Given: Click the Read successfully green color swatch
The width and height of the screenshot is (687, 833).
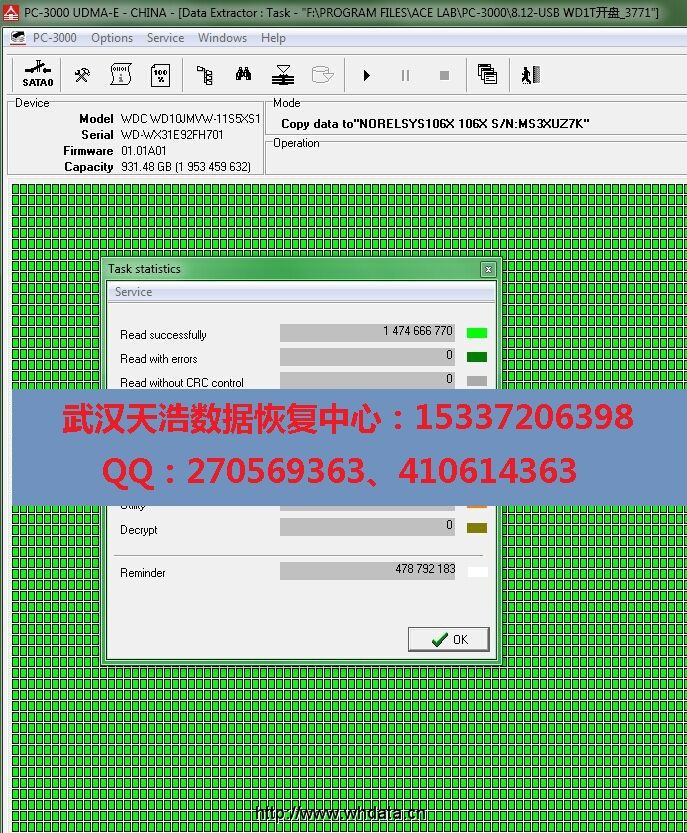Looking at the screenshot, I should click(x=477, y=333).
